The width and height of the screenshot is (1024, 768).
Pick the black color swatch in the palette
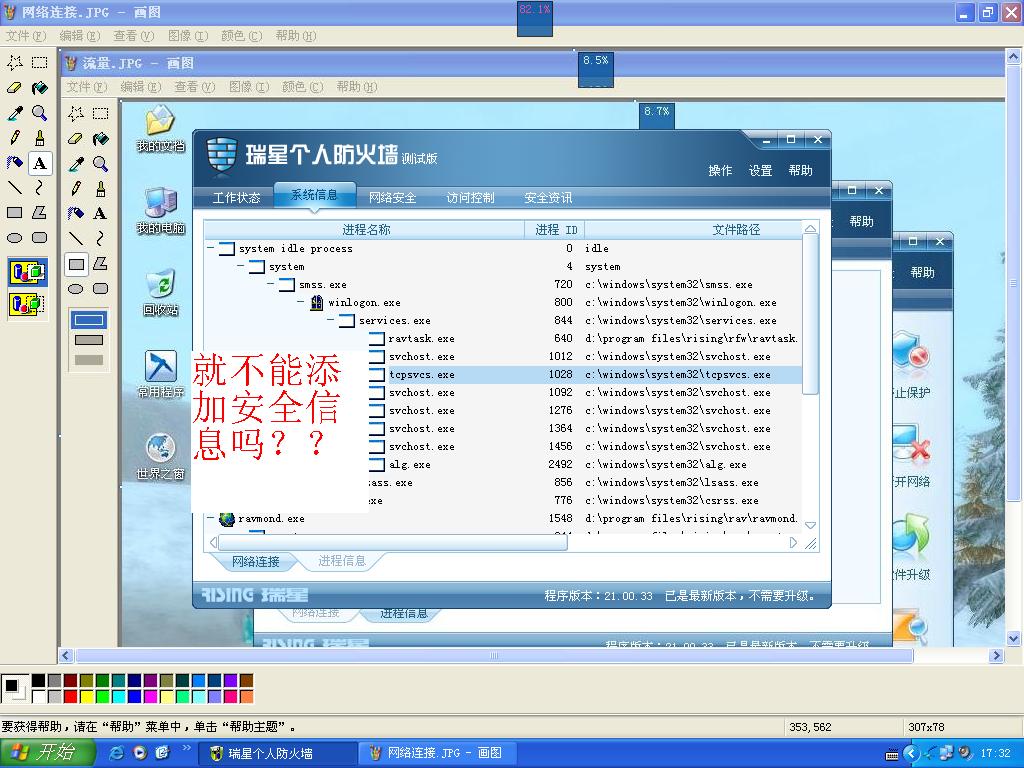pos(39,681)
